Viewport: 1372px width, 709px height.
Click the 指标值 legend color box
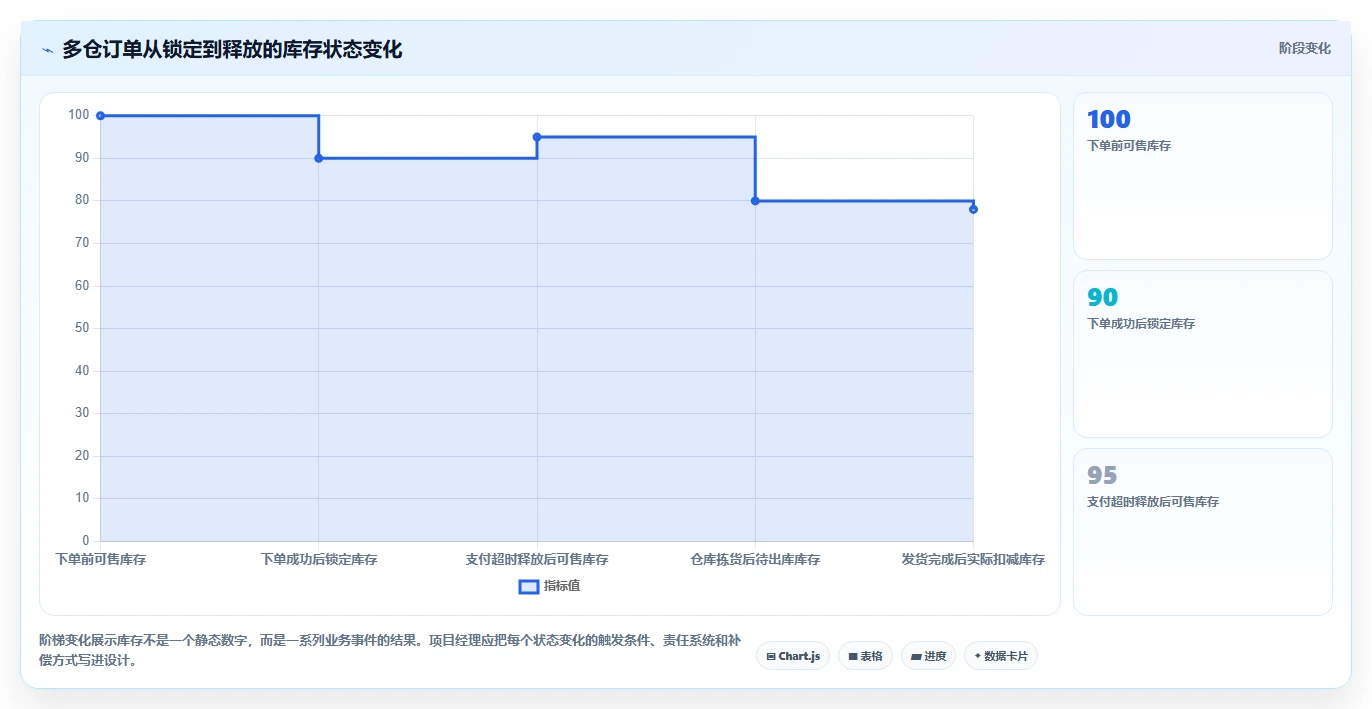coord(529,586)
